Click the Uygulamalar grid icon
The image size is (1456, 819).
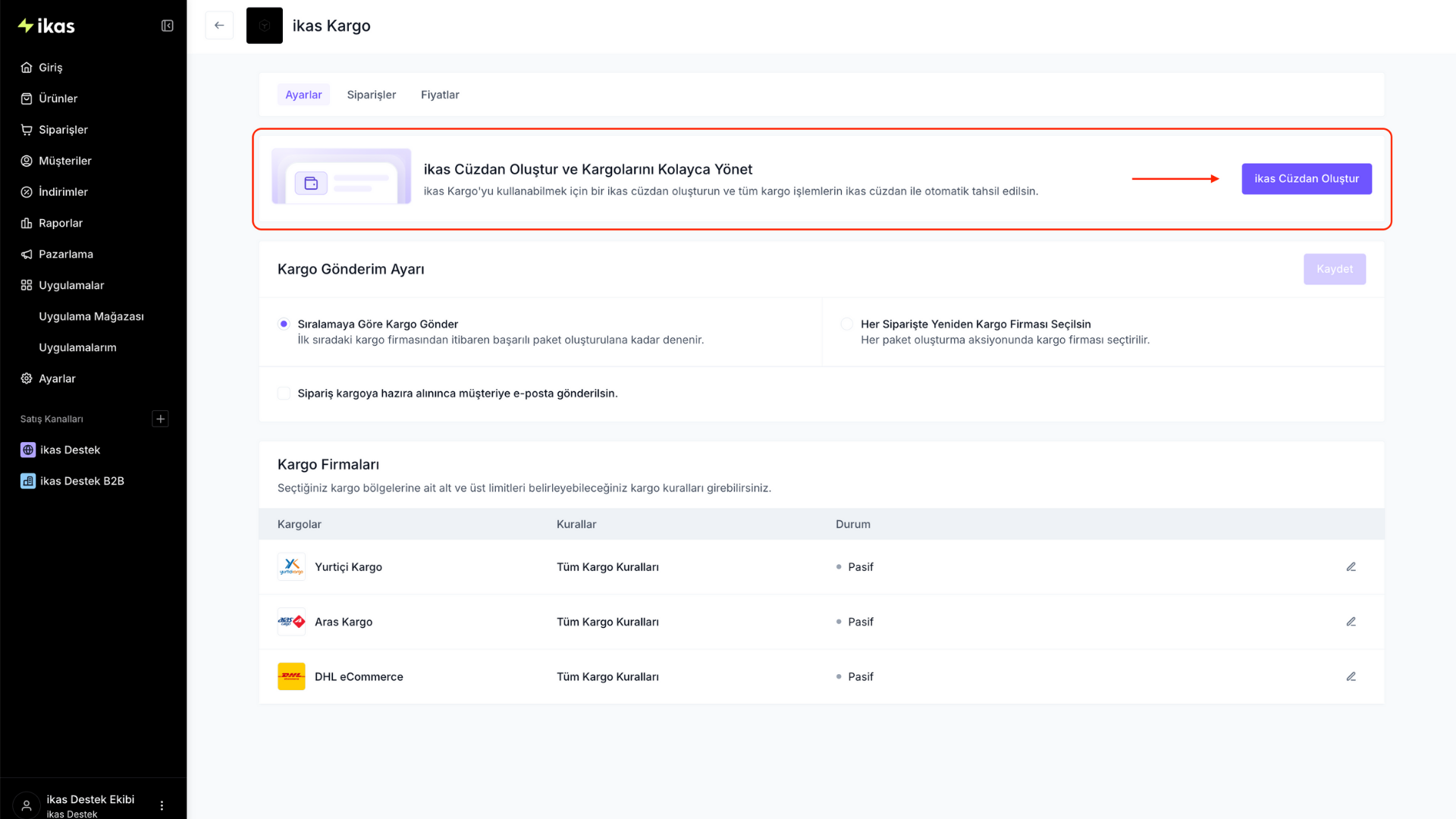point(27,285)
